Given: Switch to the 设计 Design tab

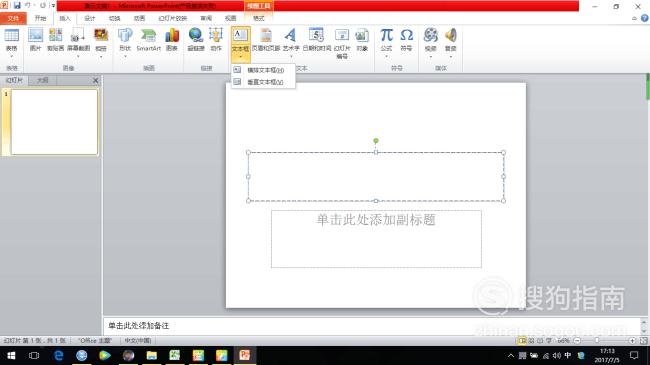Looking at the screenshot, I should click(90, 18).
